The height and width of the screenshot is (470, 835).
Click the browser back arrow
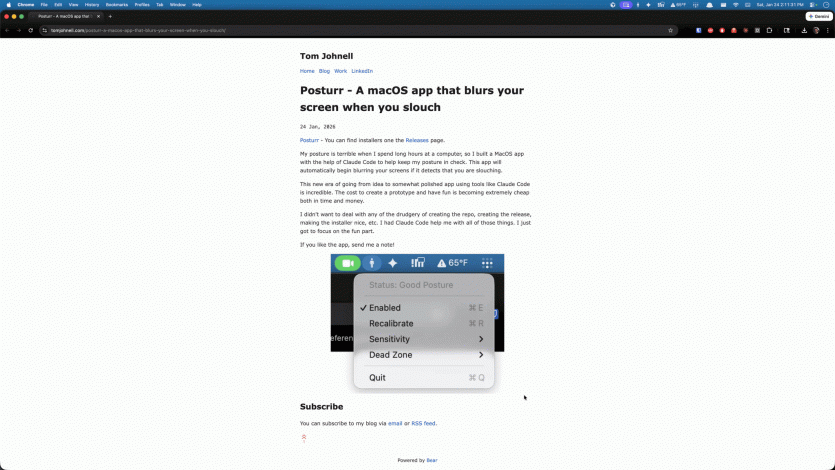[x=7, y=30]
